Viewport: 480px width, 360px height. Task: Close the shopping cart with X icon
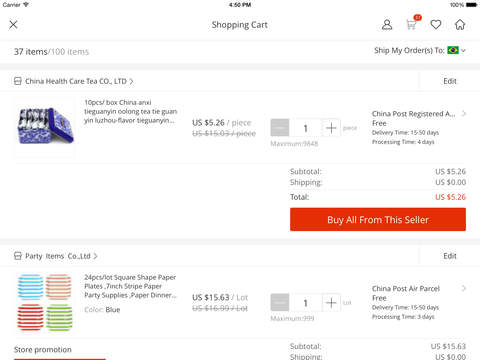[13, 25]
